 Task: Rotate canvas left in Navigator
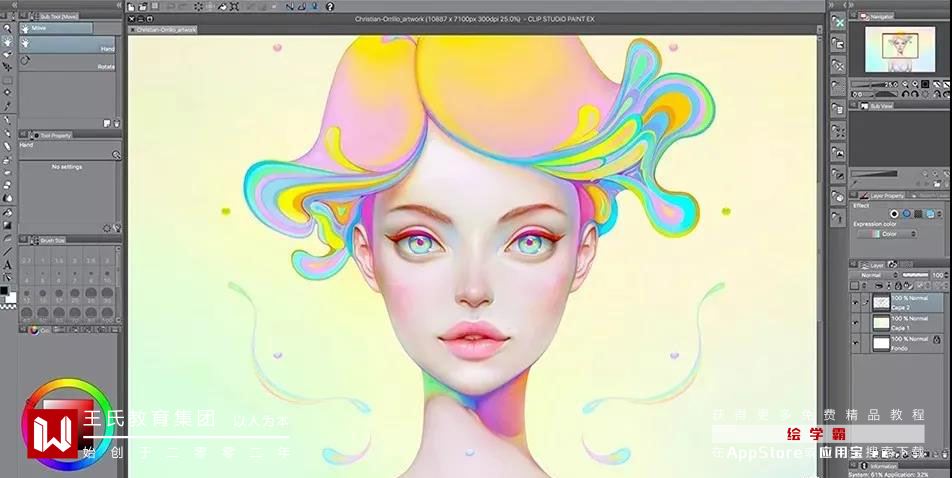[905, 94]
